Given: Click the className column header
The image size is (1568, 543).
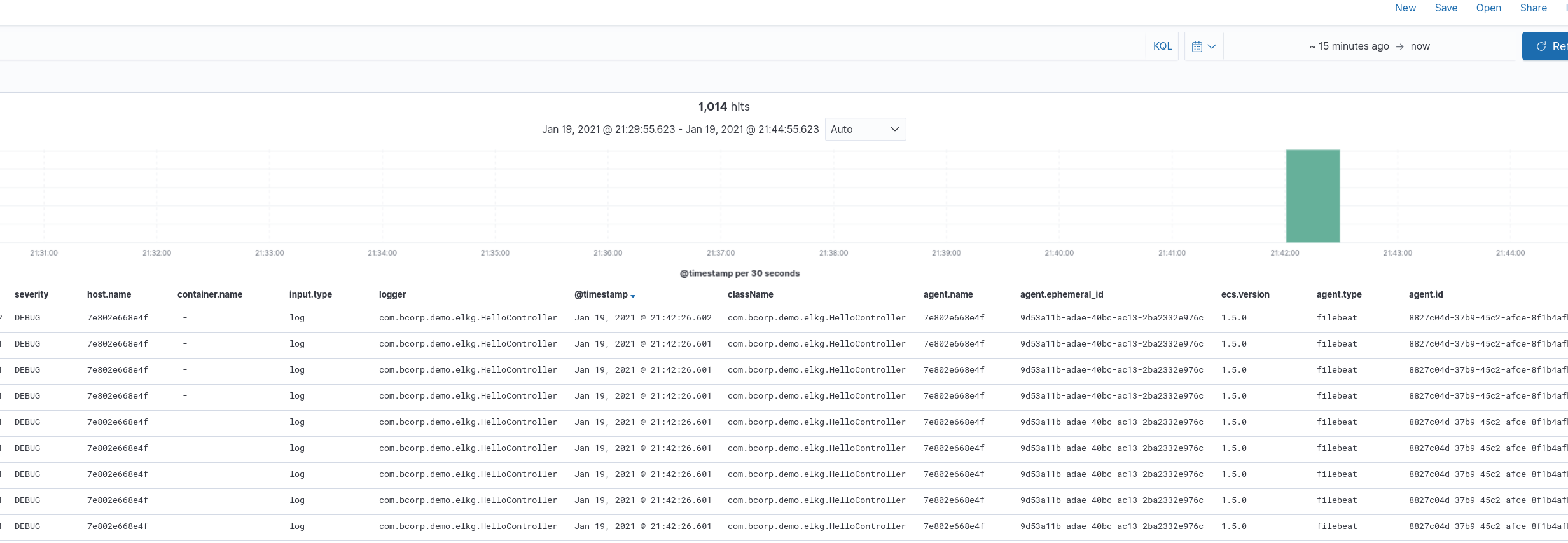Looking at the screenshot, I should (751, 294).
